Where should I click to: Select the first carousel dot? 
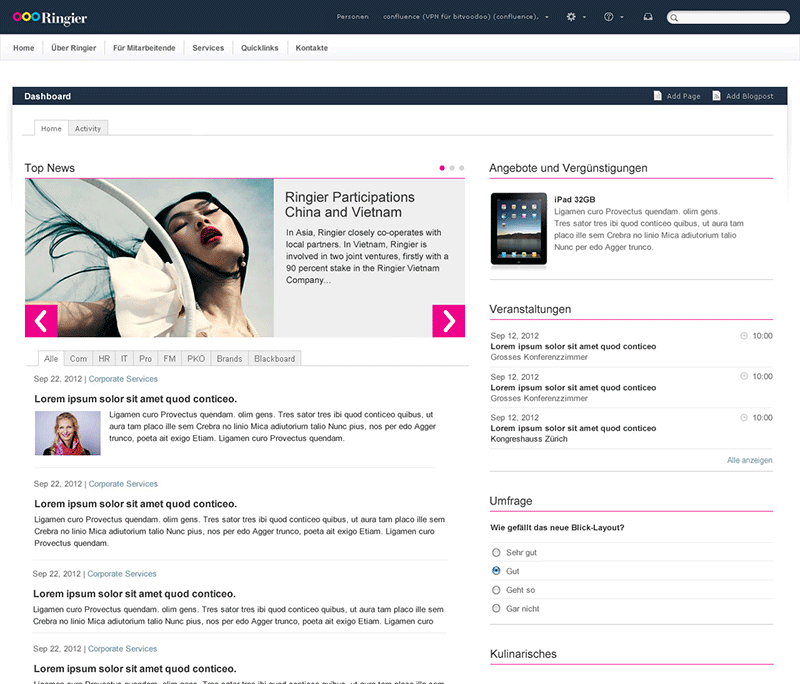[x=442, y=168]
